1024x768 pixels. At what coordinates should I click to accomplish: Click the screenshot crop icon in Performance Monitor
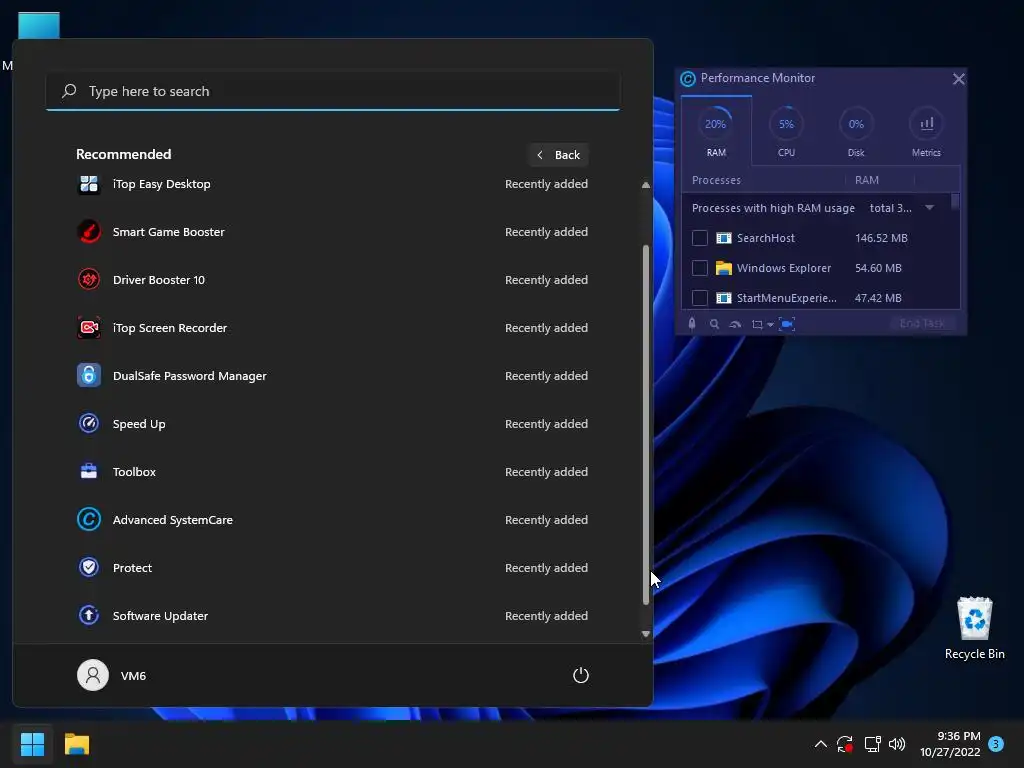(x=757, y=325)
